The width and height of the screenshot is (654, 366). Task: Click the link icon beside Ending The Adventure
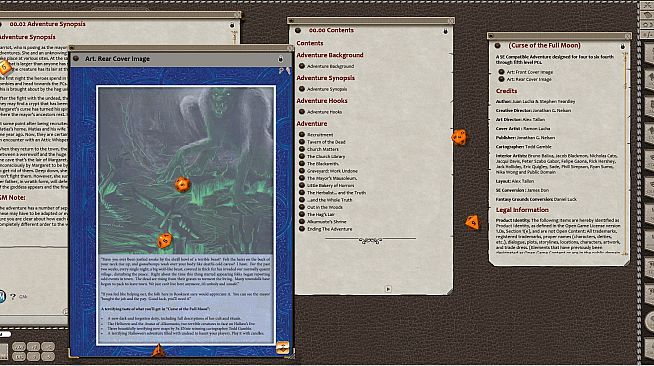coord(302,229)
